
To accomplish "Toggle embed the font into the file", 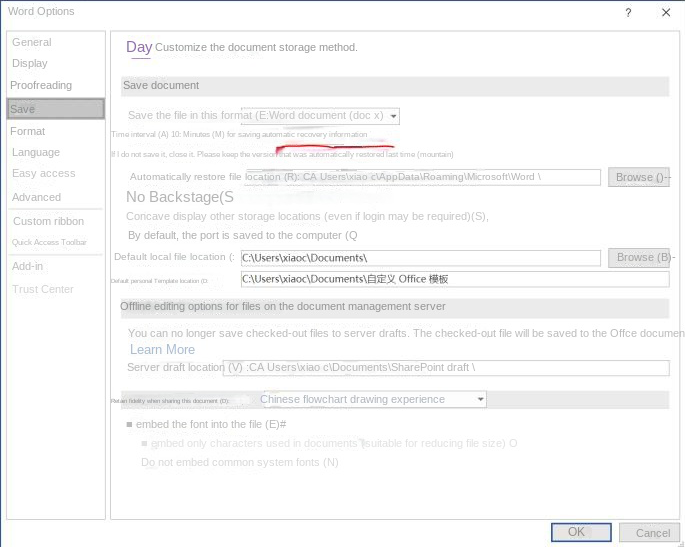I will point(130,425).
